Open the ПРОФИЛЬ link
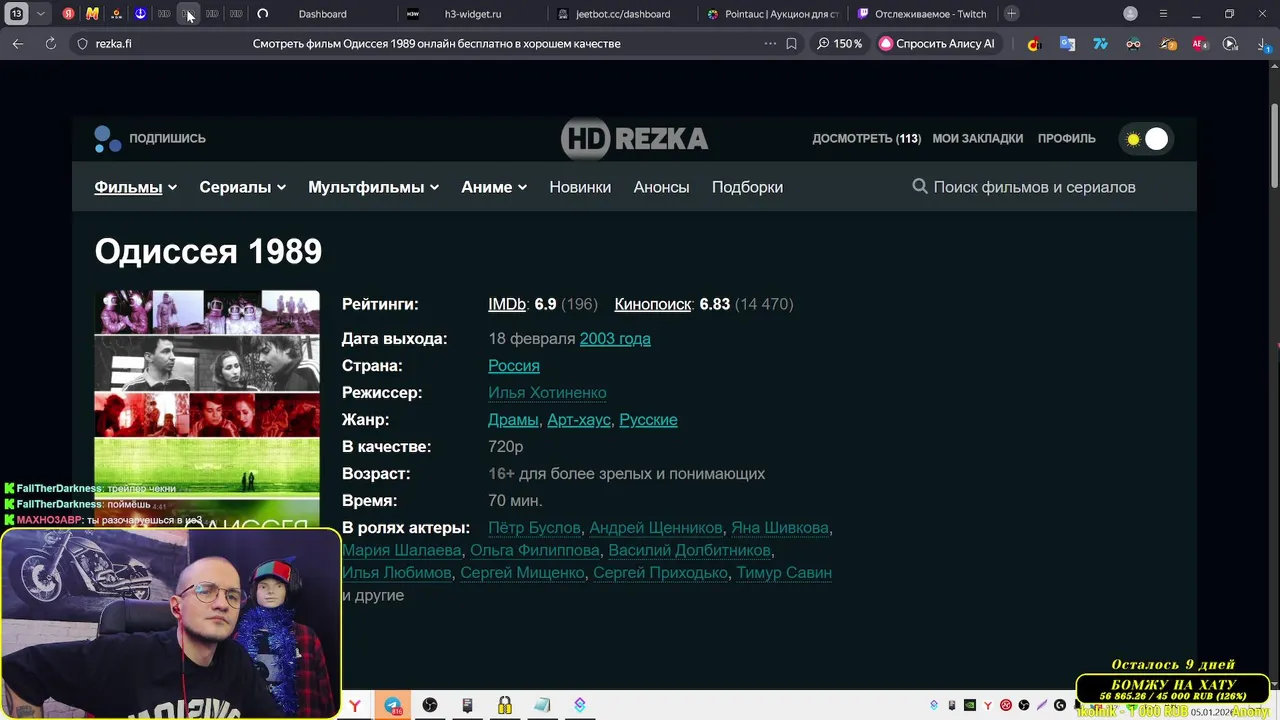 tap(1066, 139)
